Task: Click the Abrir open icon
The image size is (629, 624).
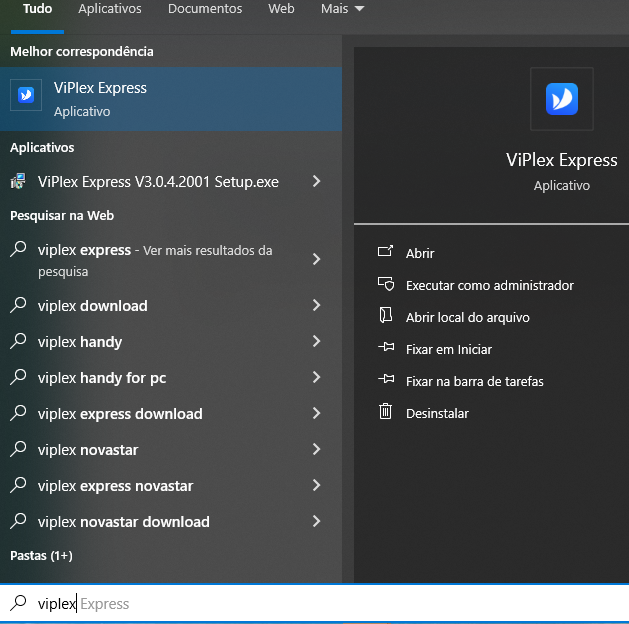Action: click(386, 252)
